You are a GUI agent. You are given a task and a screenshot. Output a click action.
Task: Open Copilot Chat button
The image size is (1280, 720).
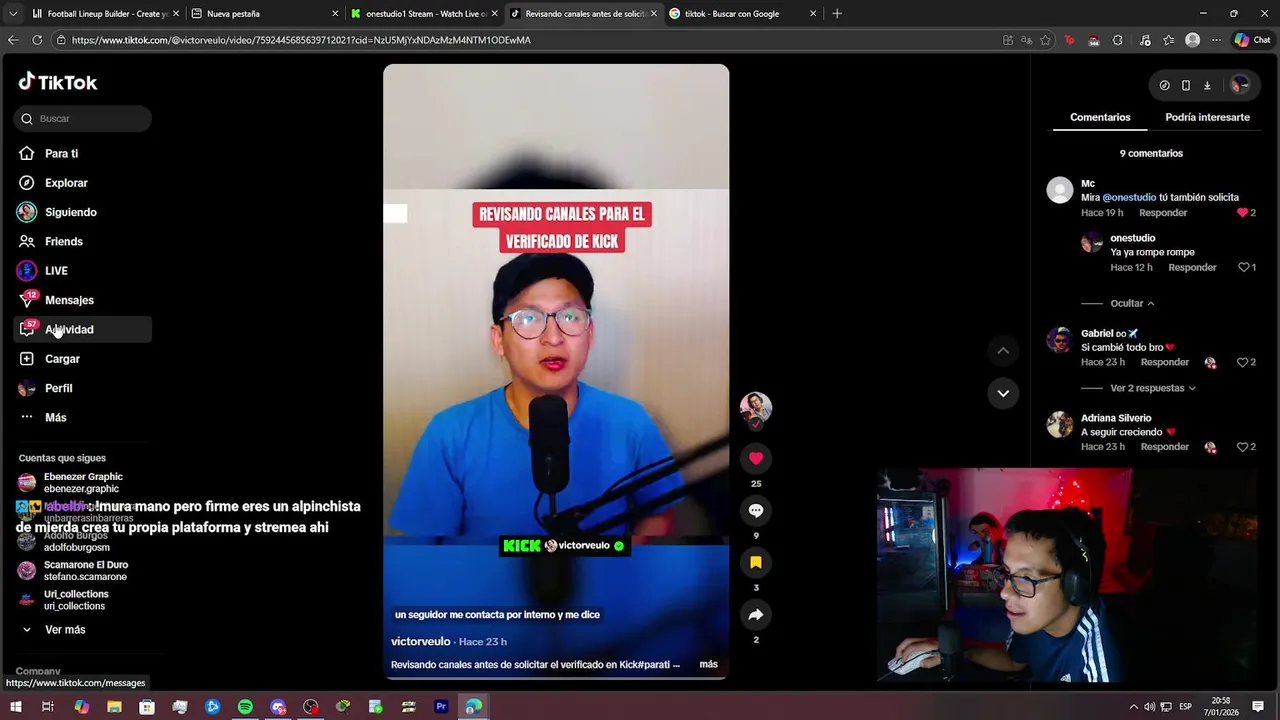(x=1252, y=40)
